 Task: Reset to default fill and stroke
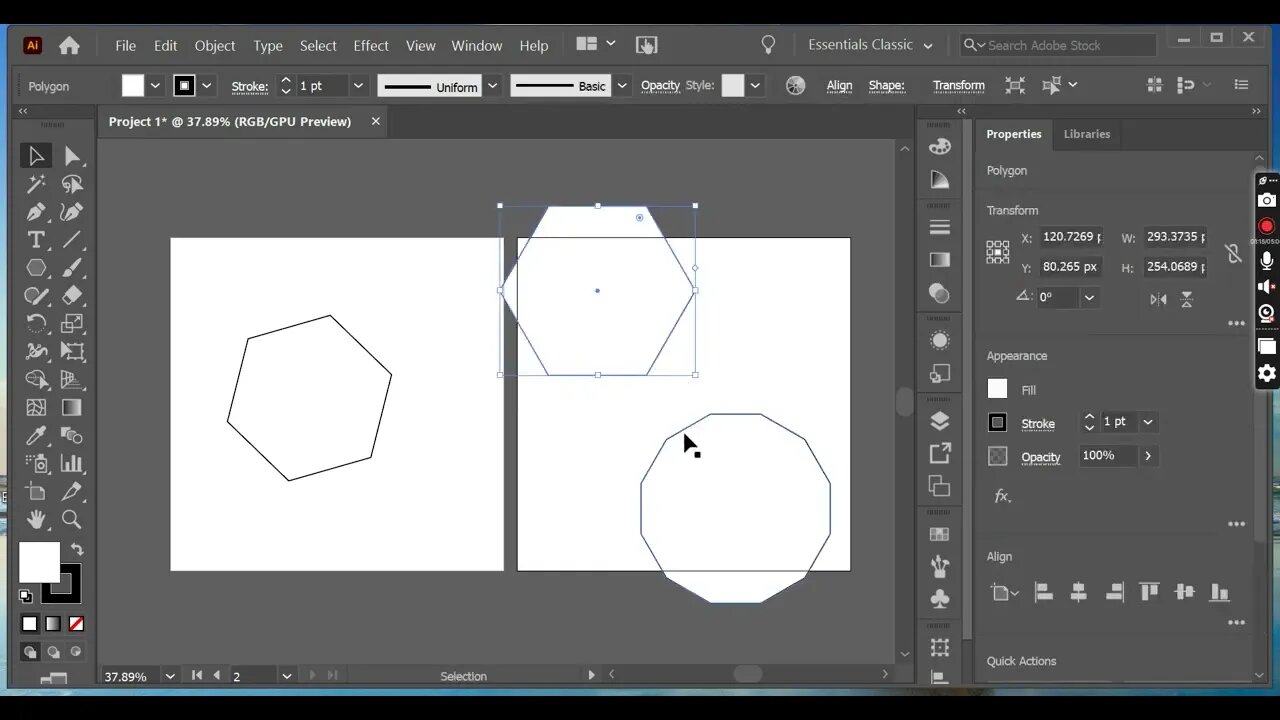tap(26, 596)
